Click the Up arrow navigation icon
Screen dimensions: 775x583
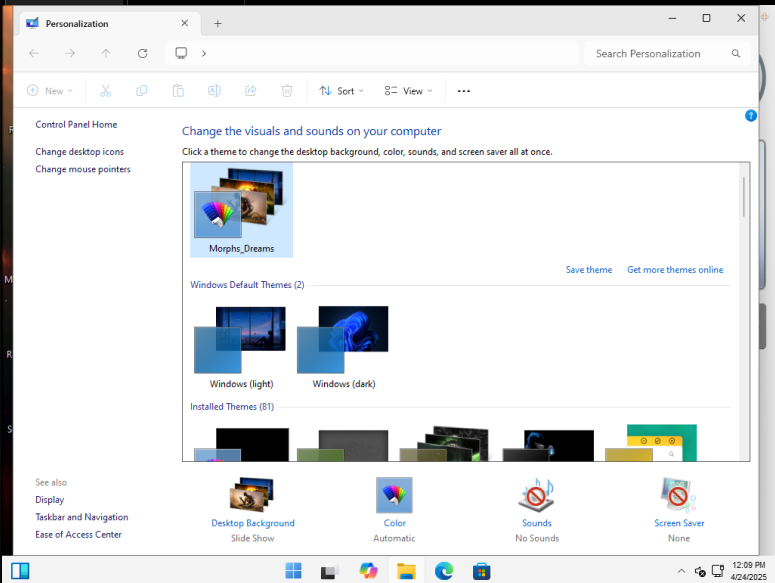click(x=106, y=53)
